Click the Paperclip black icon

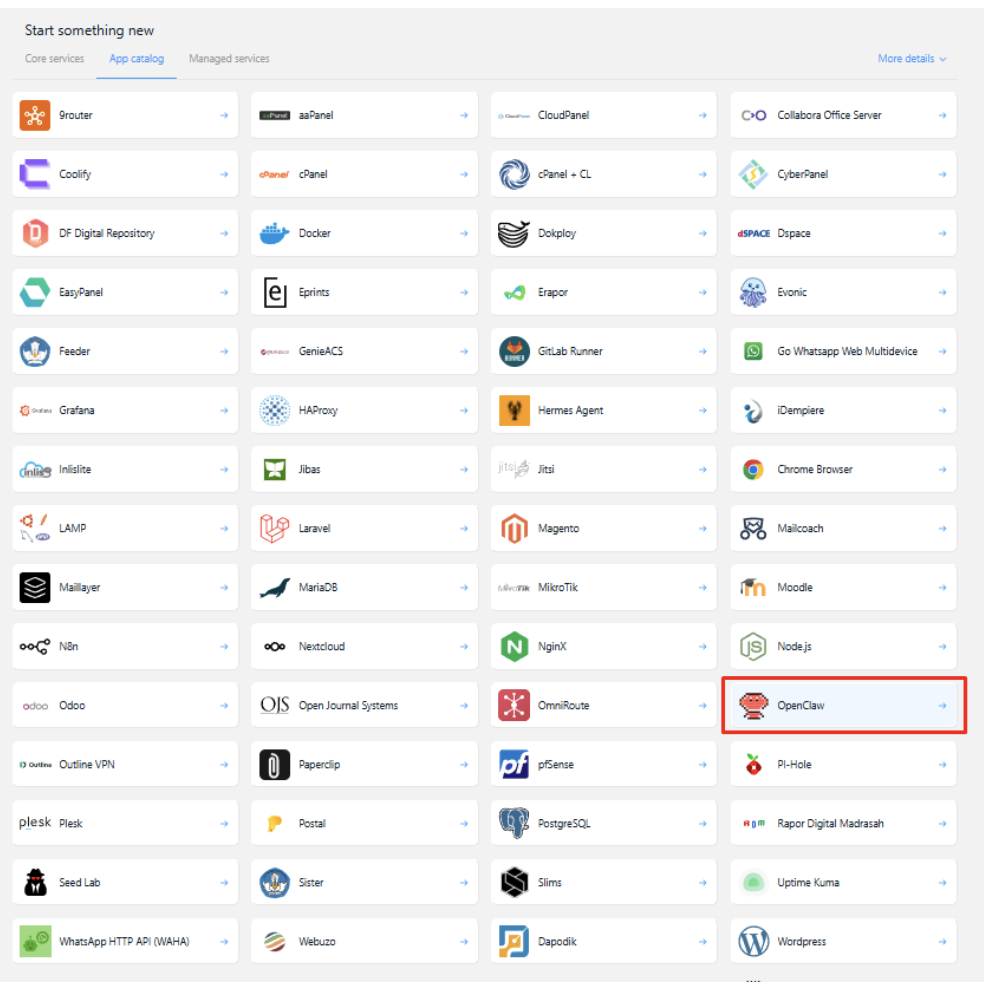tap(275, 764)
